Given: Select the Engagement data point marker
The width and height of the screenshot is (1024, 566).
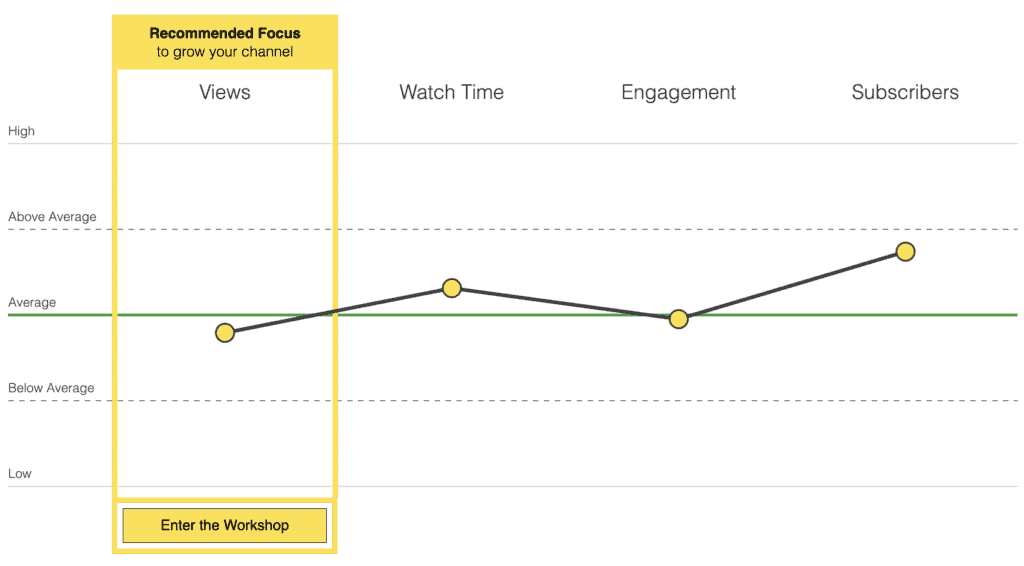Looking at the screenshot, I should (x=678, y=319).
